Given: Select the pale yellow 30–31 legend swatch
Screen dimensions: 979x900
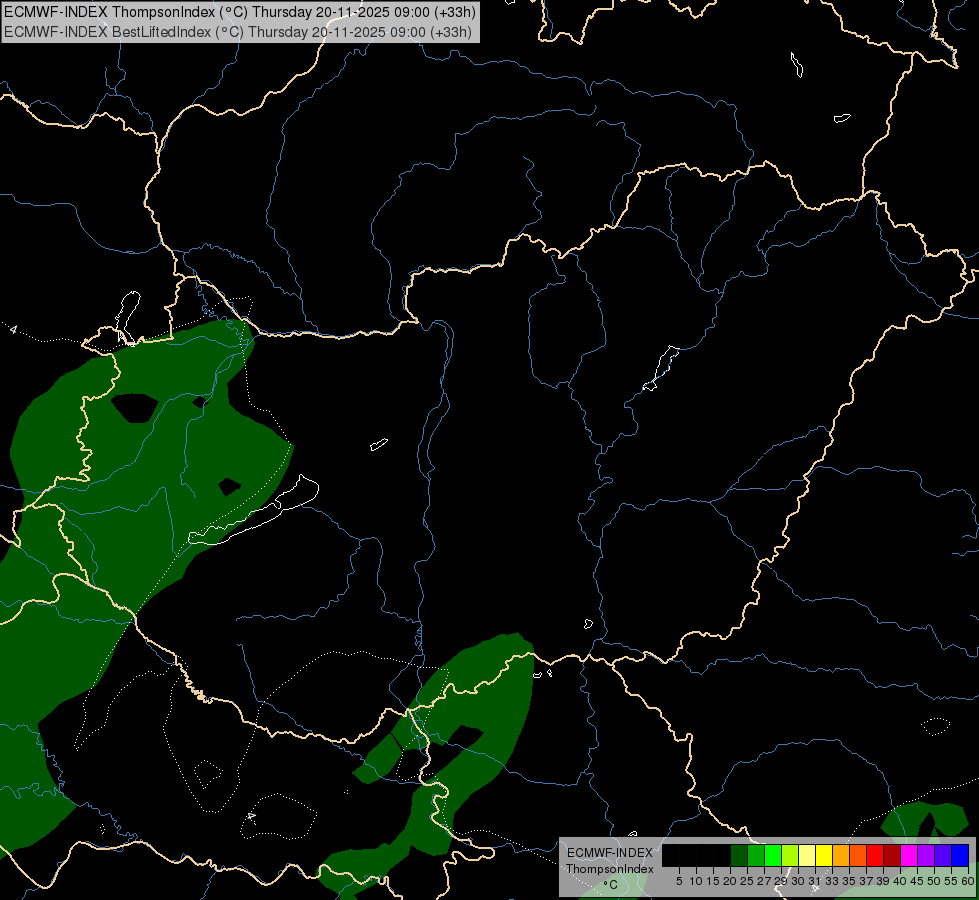Looking at the screenshot, I should [x=807, y=855].
